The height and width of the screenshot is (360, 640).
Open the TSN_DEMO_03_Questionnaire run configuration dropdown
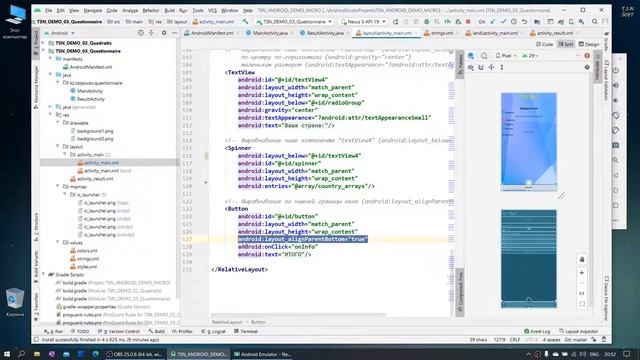(294, 22)
